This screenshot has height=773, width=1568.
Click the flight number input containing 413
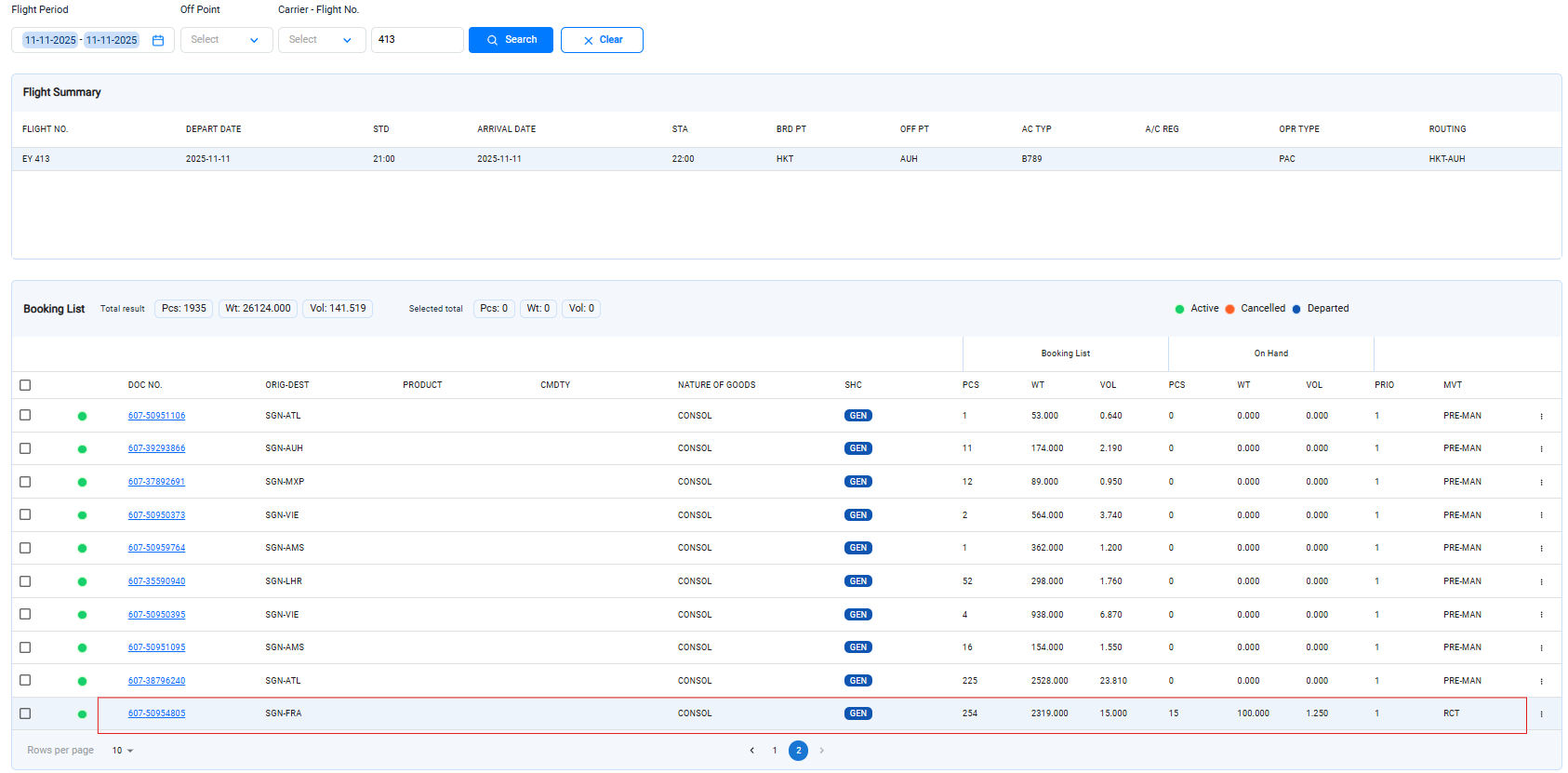(x=417, y=40)
